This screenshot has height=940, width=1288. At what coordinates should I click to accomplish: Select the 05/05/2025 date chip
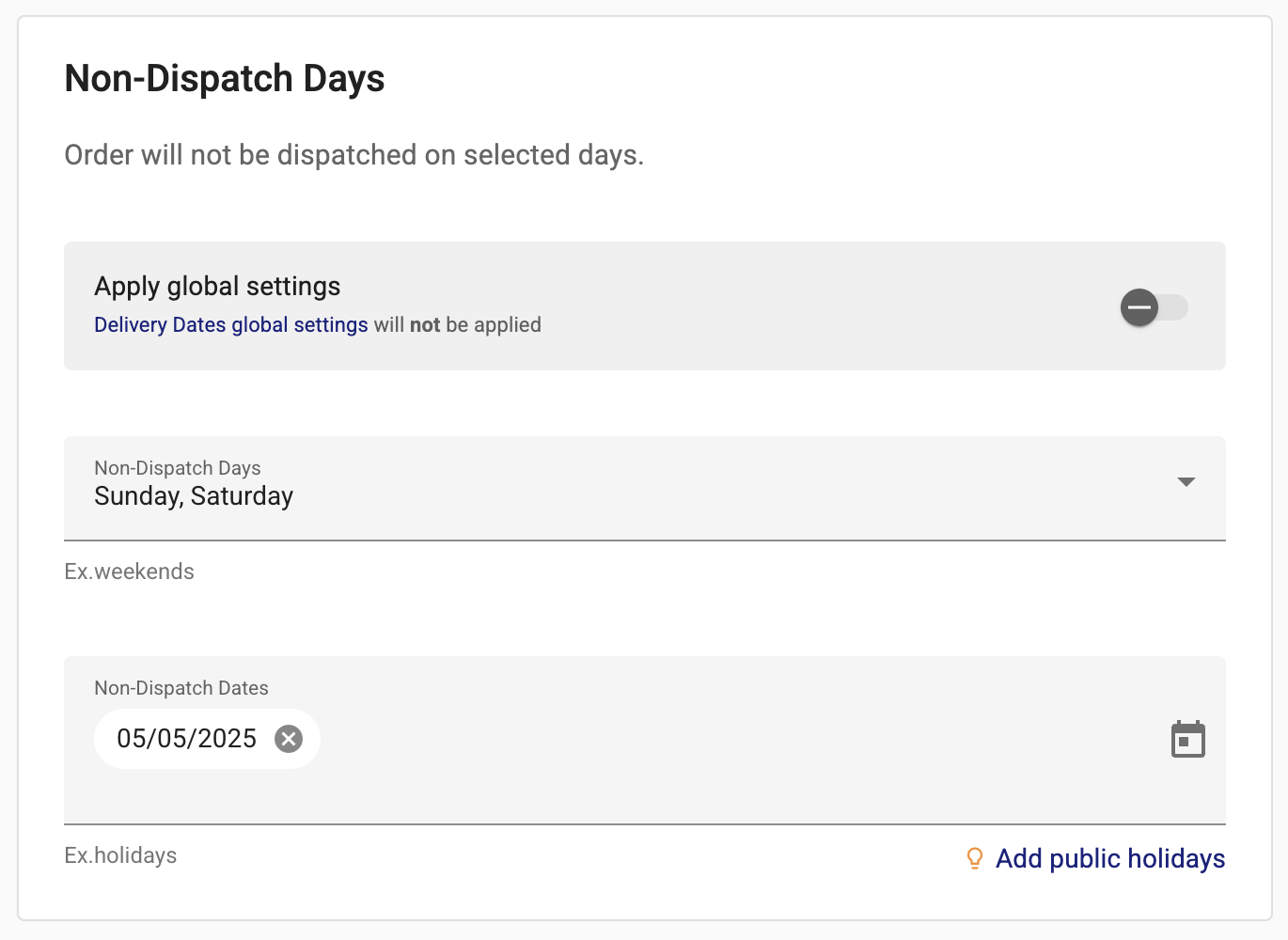[187, 739]
